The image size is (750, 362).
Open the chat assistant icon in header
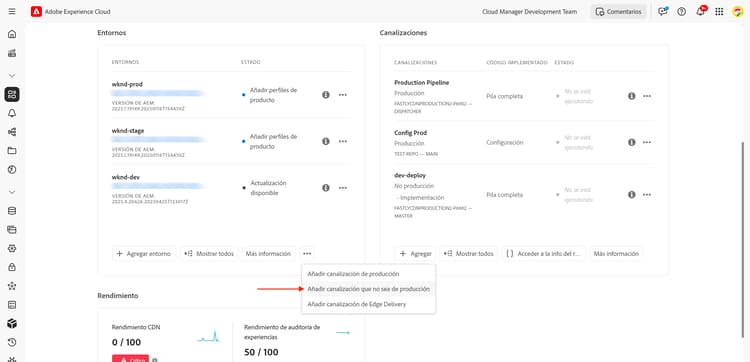click(x=663, y=11)
